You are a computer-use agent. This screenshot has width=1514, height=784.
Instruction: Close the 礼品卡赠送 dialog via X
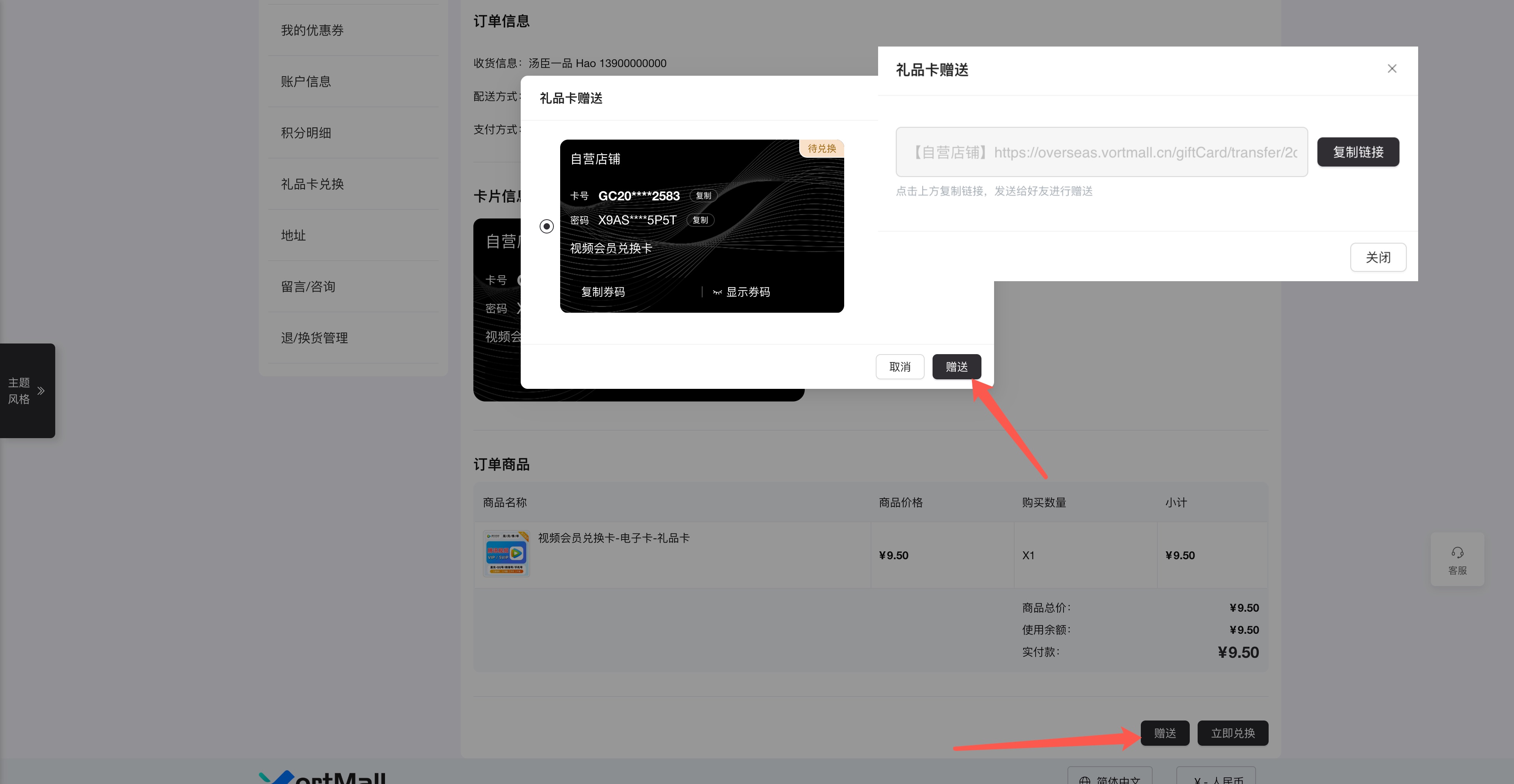pyautogui.click(x=1392, y=68)
